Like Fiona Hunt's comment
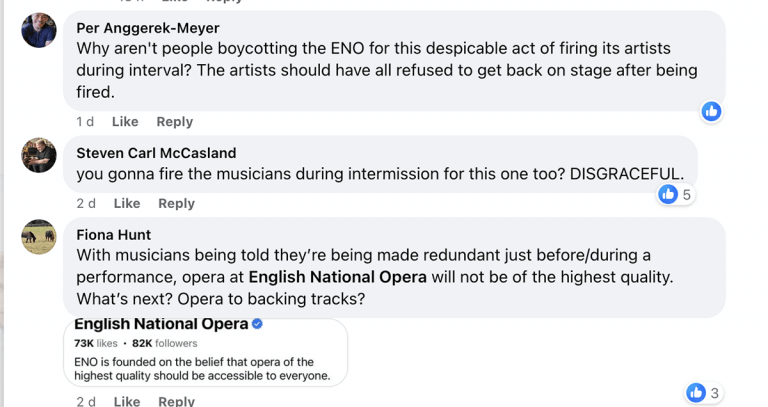Screen dimensions: 768x407 [127, 401]
